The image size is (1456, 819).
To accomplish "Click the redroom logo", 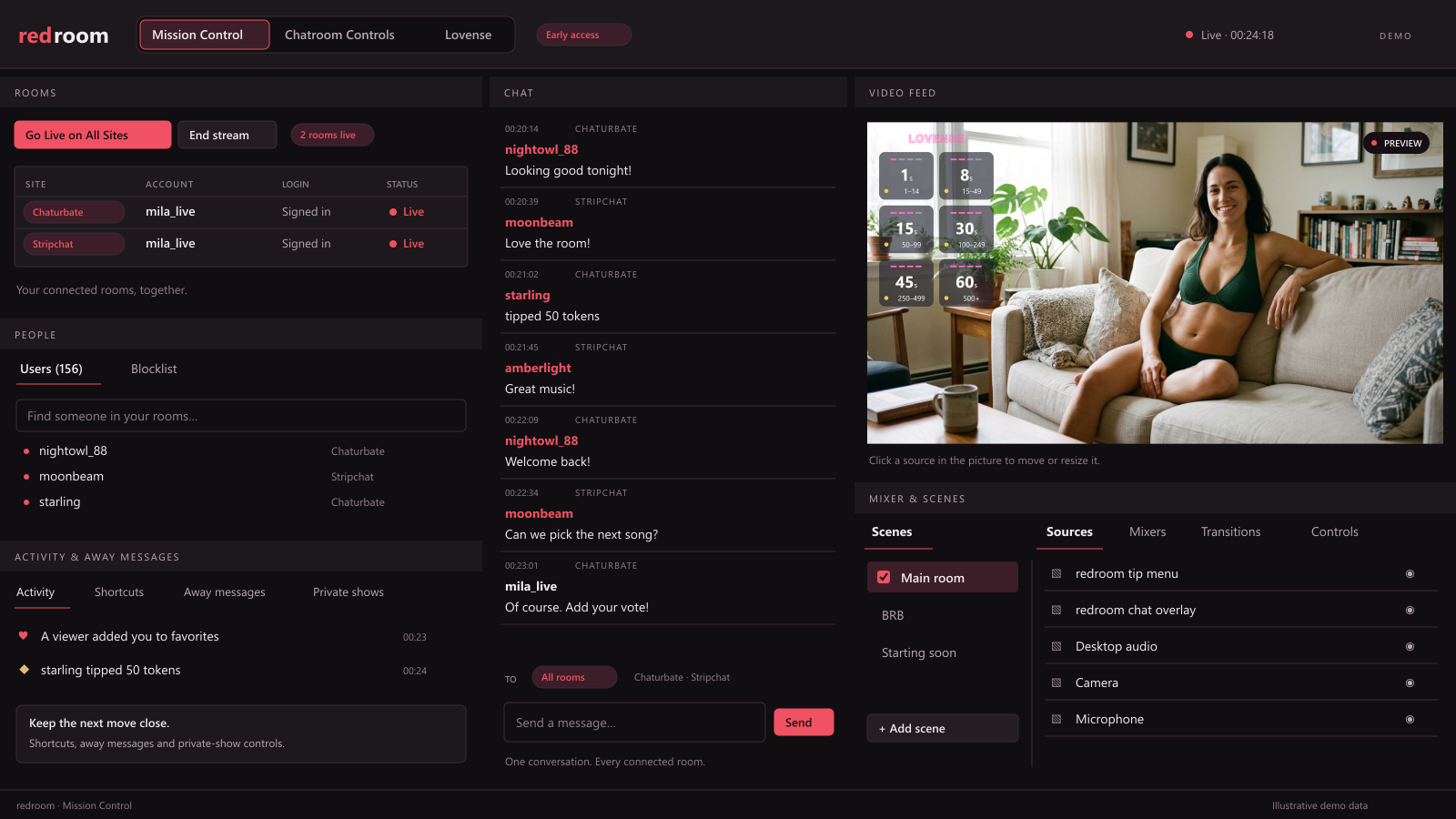I will click(64, 35).
